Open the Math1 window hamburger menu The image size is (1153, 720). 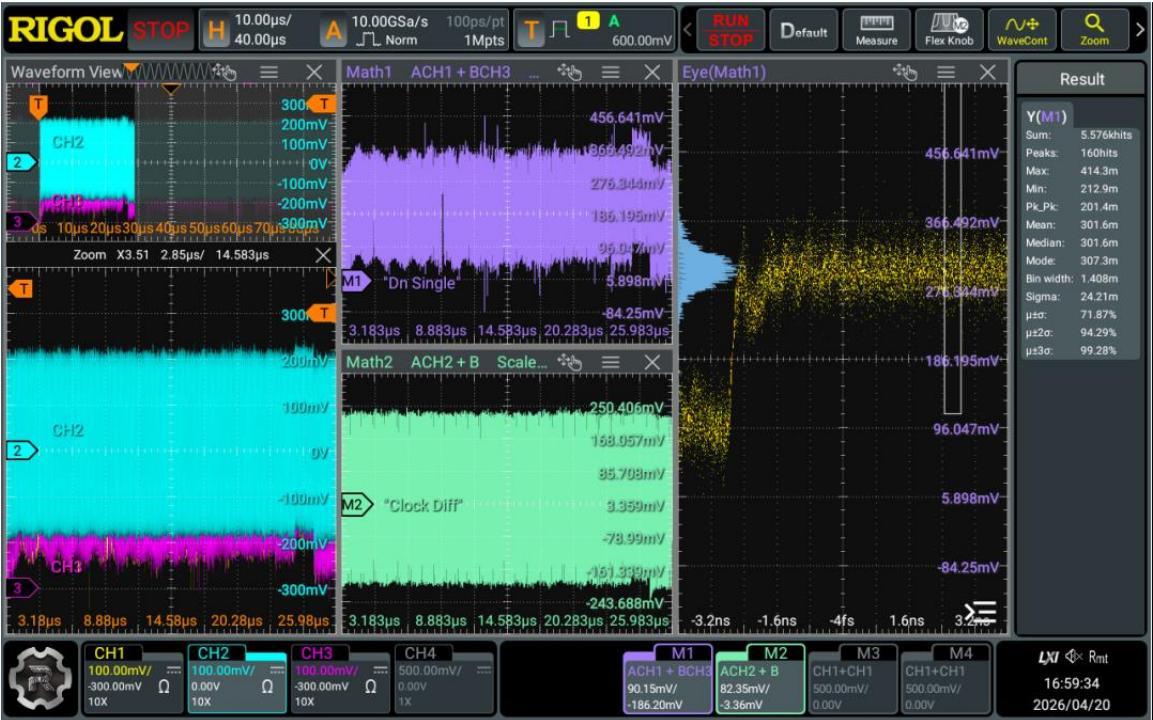pyautogui.click(x=610, y=71)
